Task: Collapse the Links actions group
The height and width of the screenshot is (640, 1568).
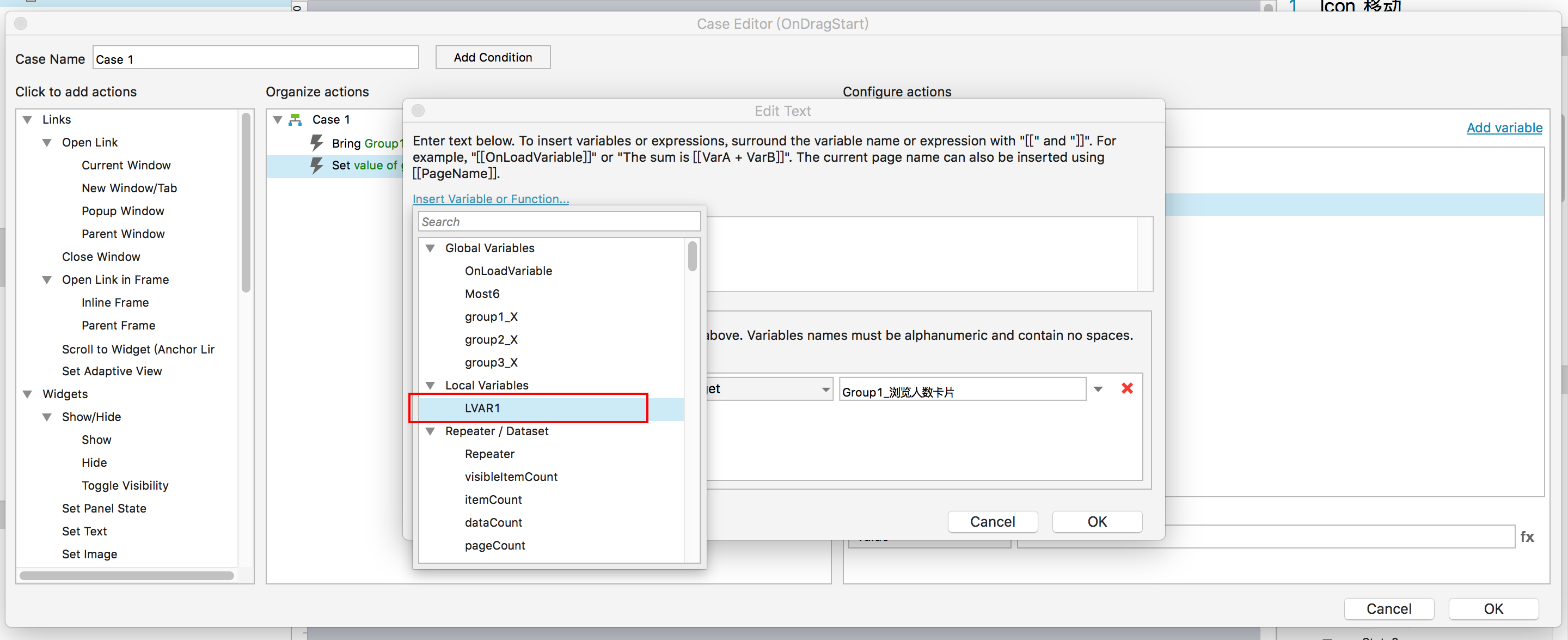Action: (27, 119)
